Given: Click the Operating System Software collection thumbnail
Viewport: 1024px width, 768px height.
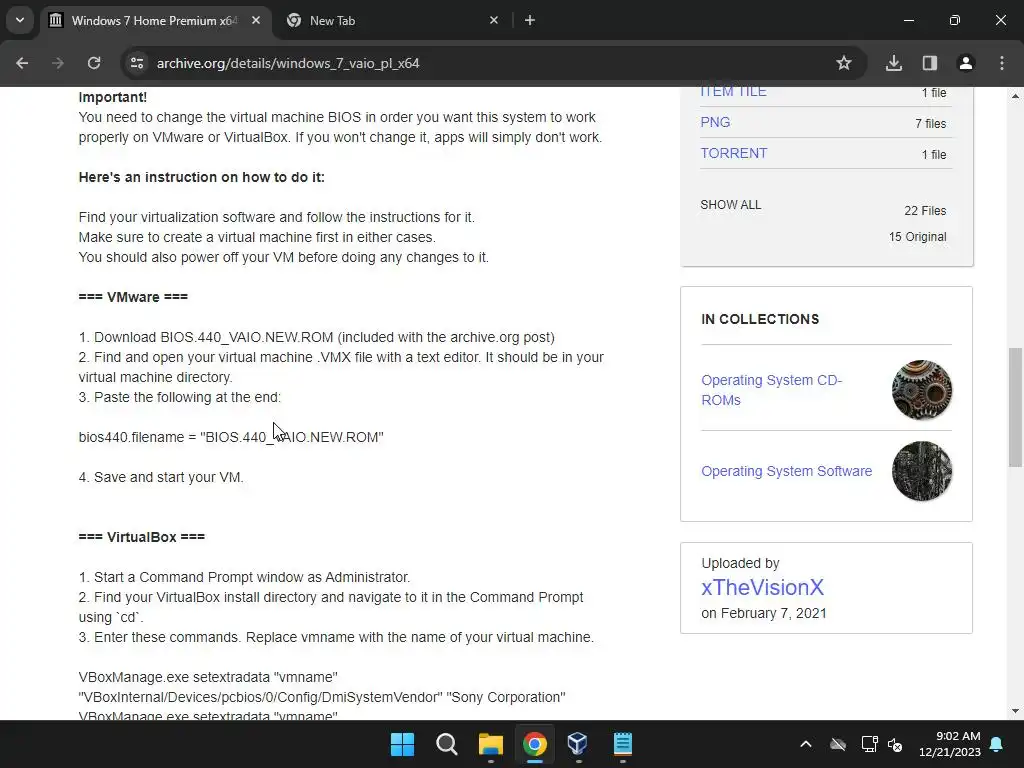Looking at the screenshot, I should coord(921,471).
